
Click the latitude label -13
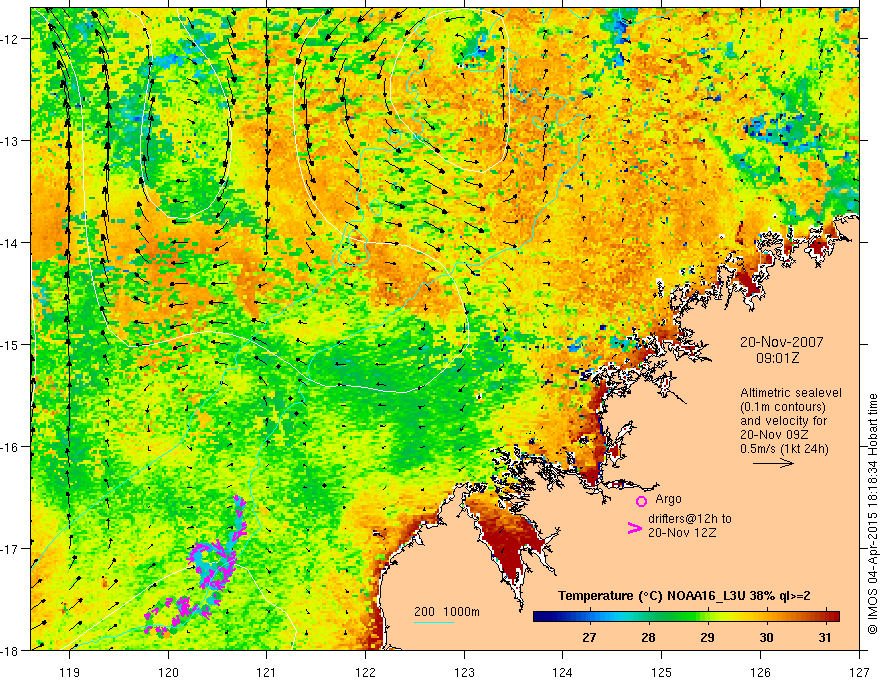(x=10, y=141)
